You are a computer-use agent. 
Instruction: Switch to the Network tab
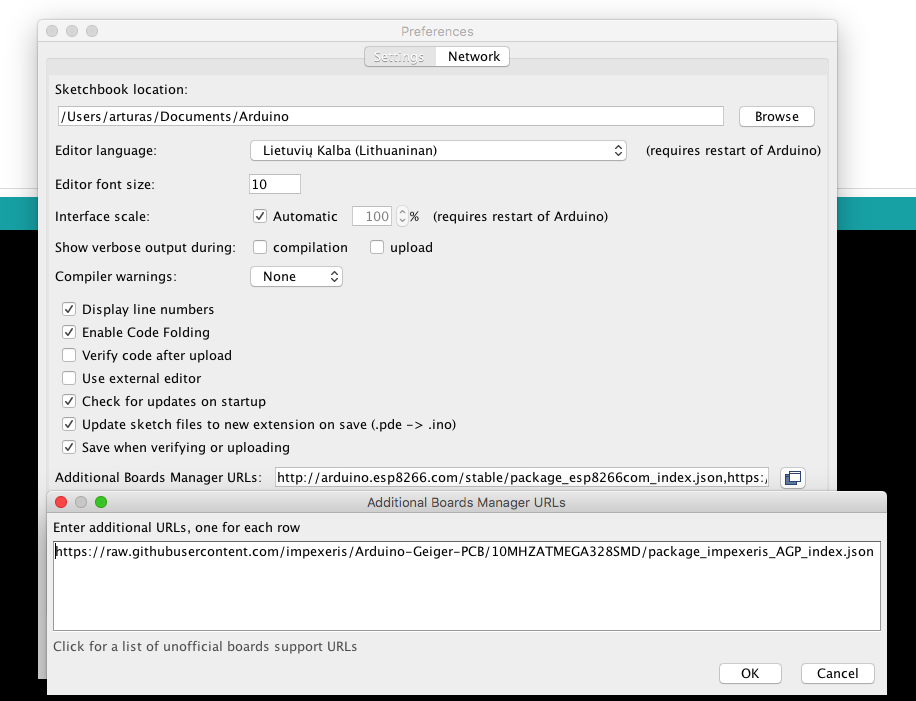point(472,56)
